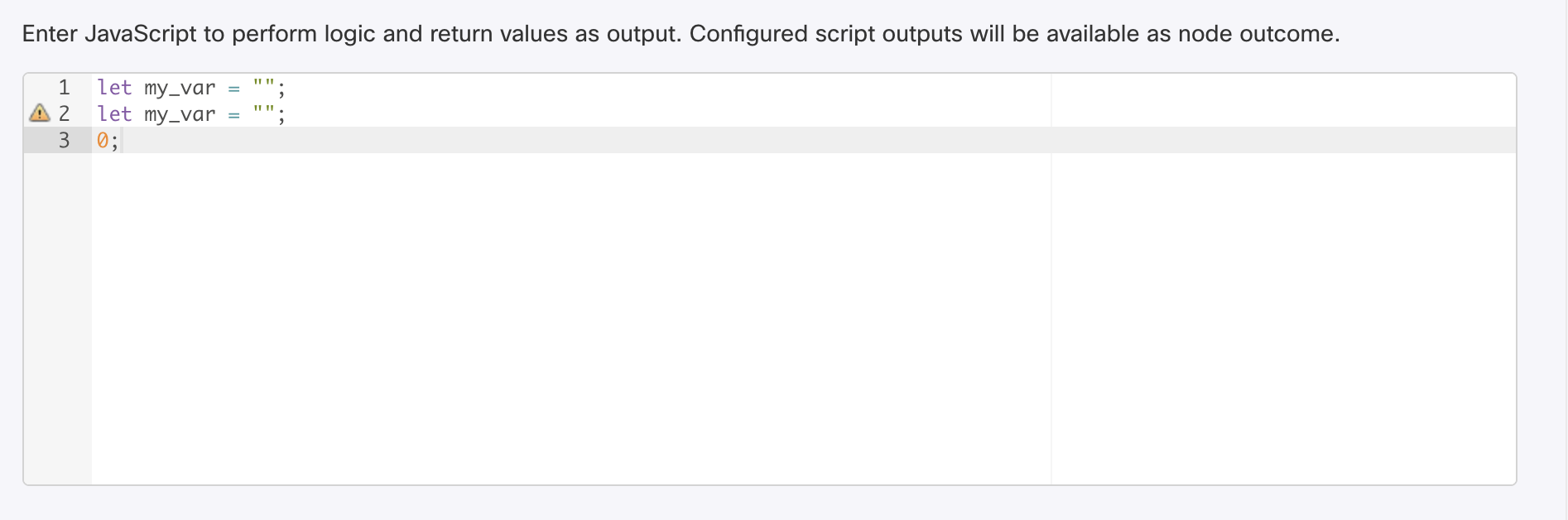
Task: Click the equals sign on line 2
Action: point(234,115)
